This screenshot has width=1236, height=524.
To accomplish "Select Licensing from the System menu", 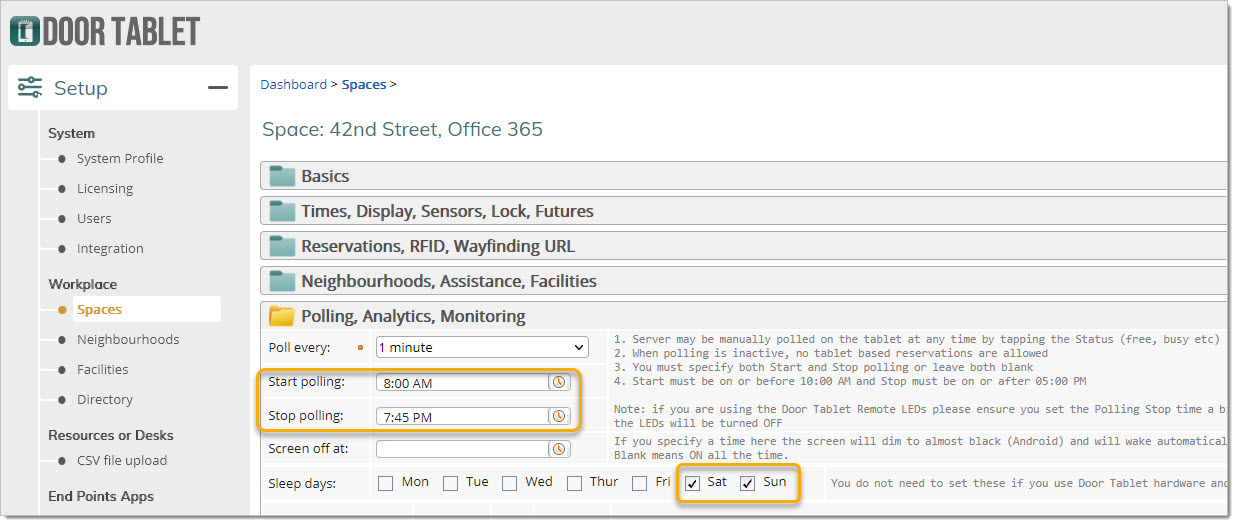I will (105, 188).
